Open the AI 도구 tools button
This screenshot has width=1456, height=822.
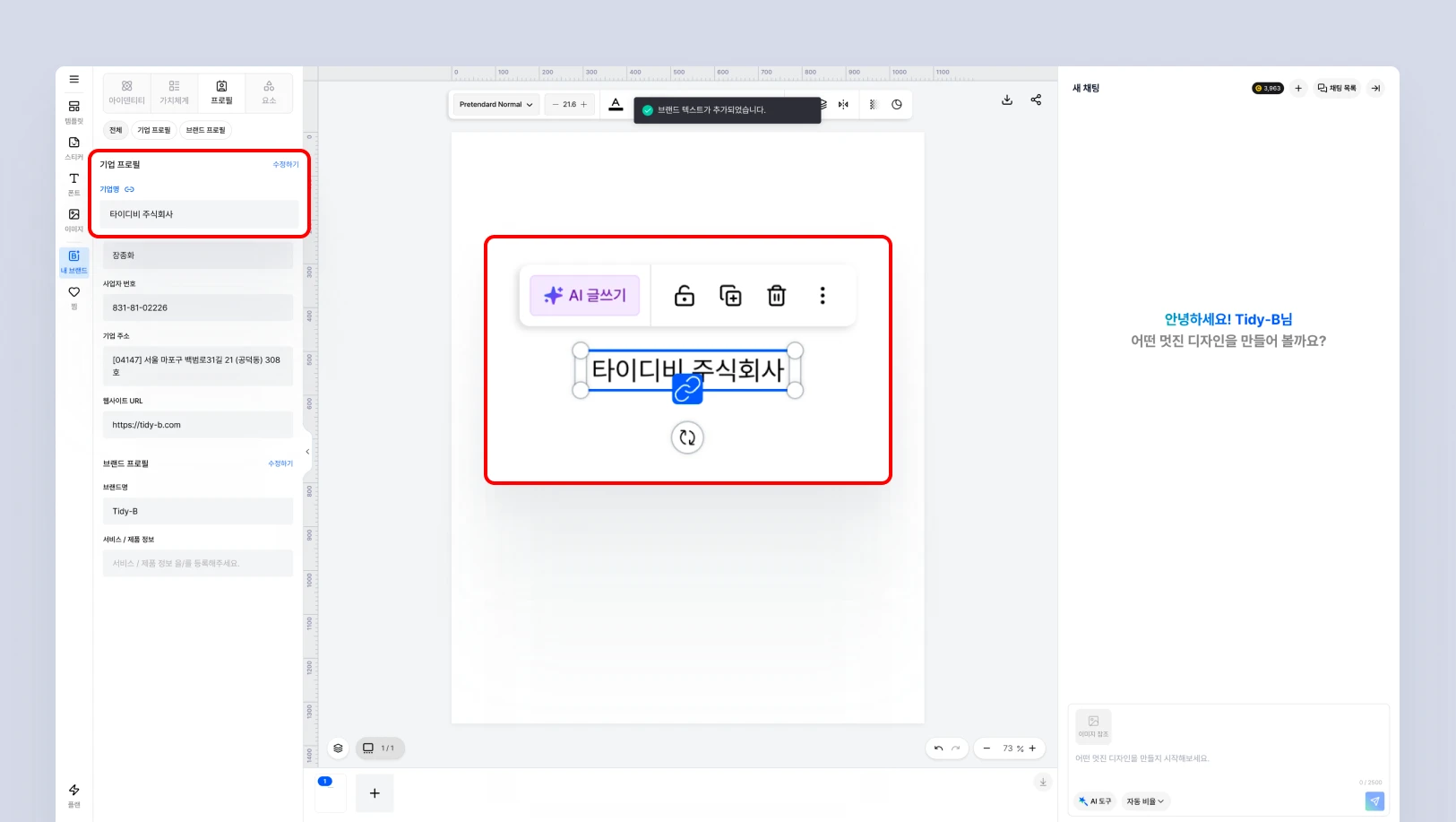[x=1095, y=801]
